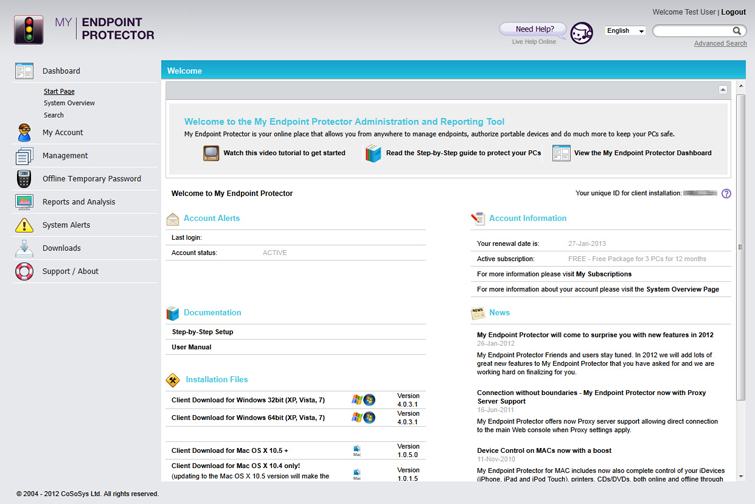Screen dimensions: 755x504
Task: Click the Account Alerts envelope icon
Action: [173, 219]
